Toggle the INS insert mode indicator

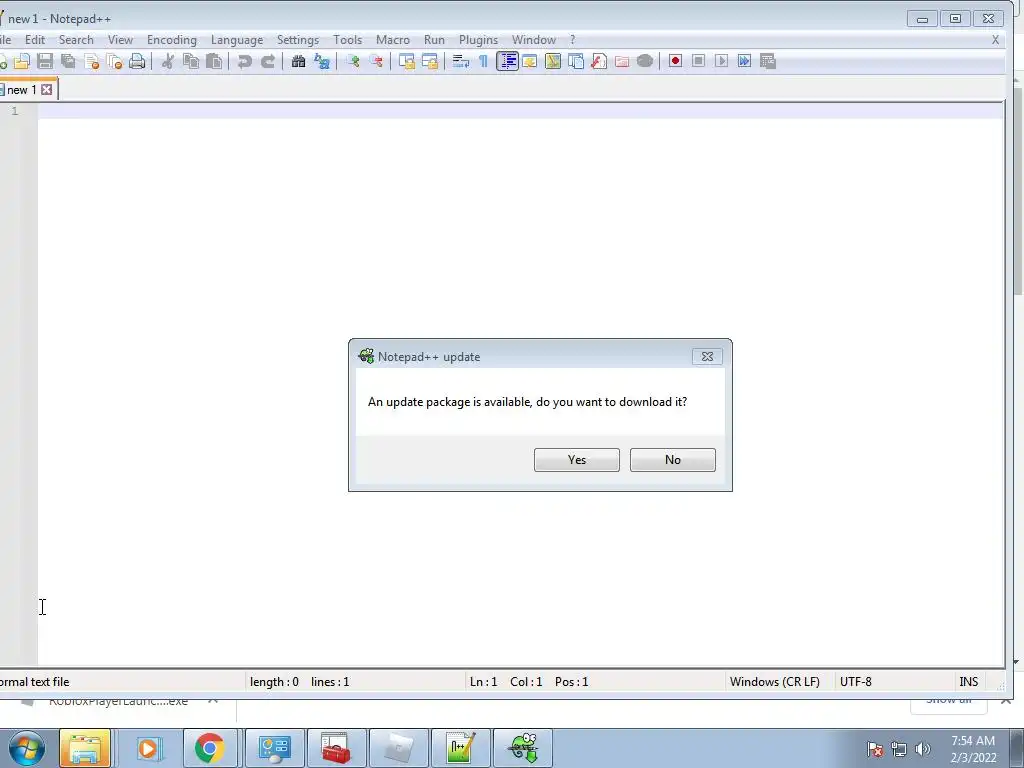(968, 682)
